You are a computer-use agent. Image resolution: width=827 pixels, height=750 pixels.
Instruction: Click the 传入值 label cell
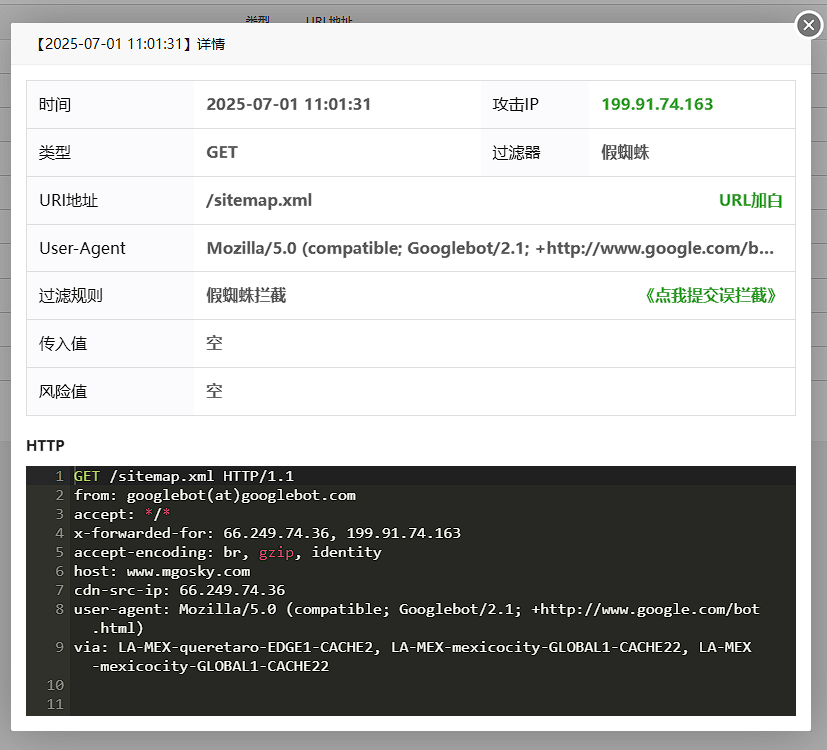[x=110, y=343]
